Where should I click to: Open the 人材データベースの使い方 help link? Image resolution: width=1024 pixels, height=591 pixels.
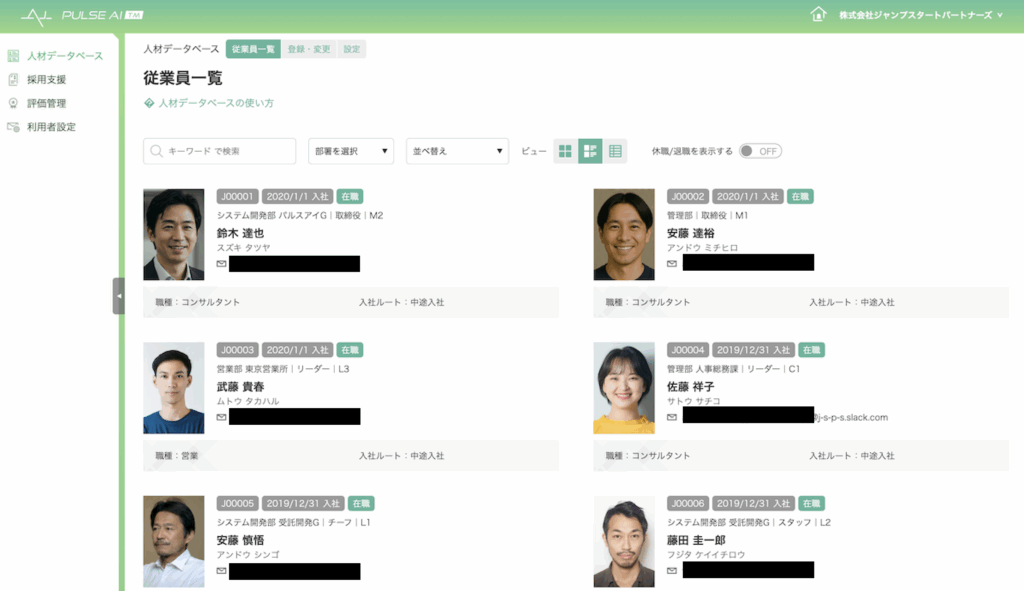[216, 103]
